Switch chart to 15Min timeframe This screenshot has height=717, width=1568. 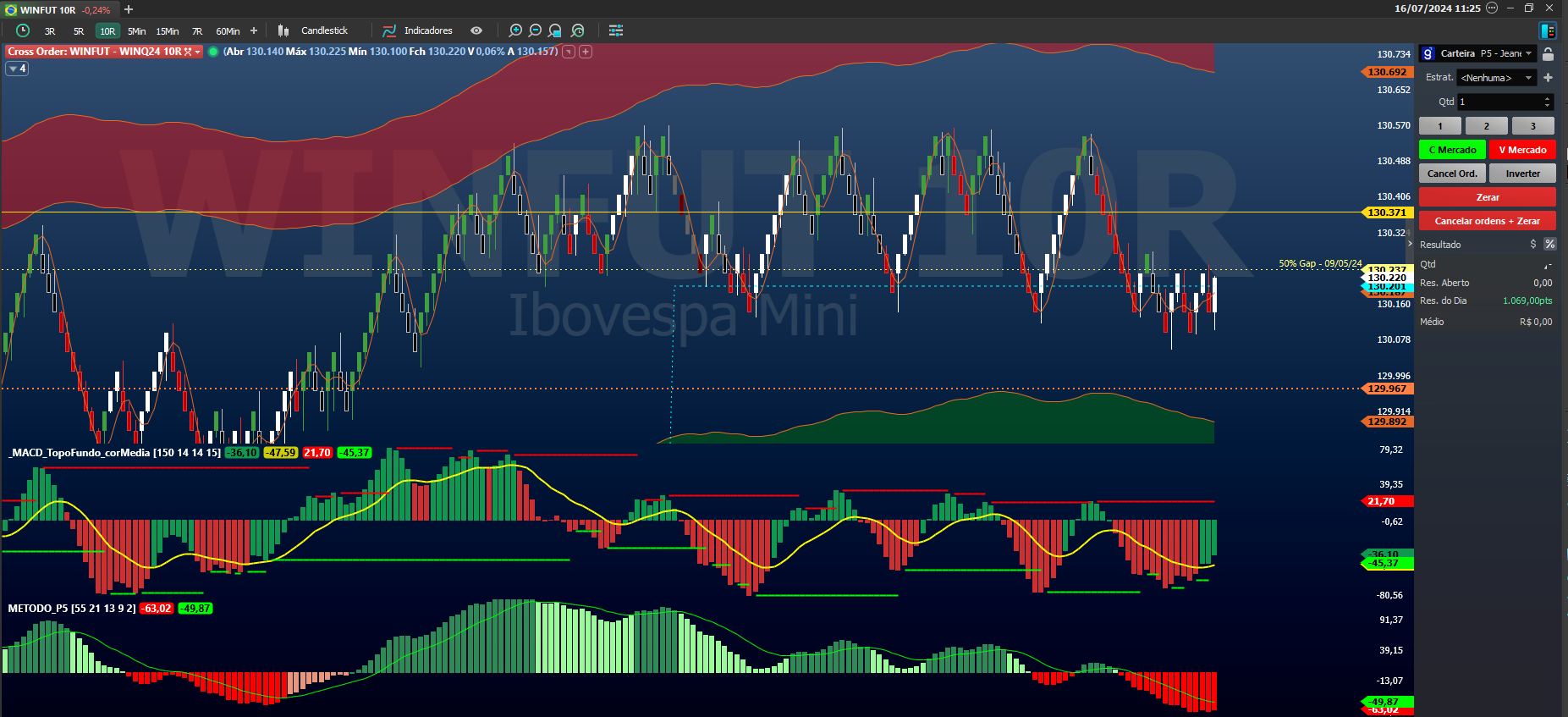click(x=167, y=31)
